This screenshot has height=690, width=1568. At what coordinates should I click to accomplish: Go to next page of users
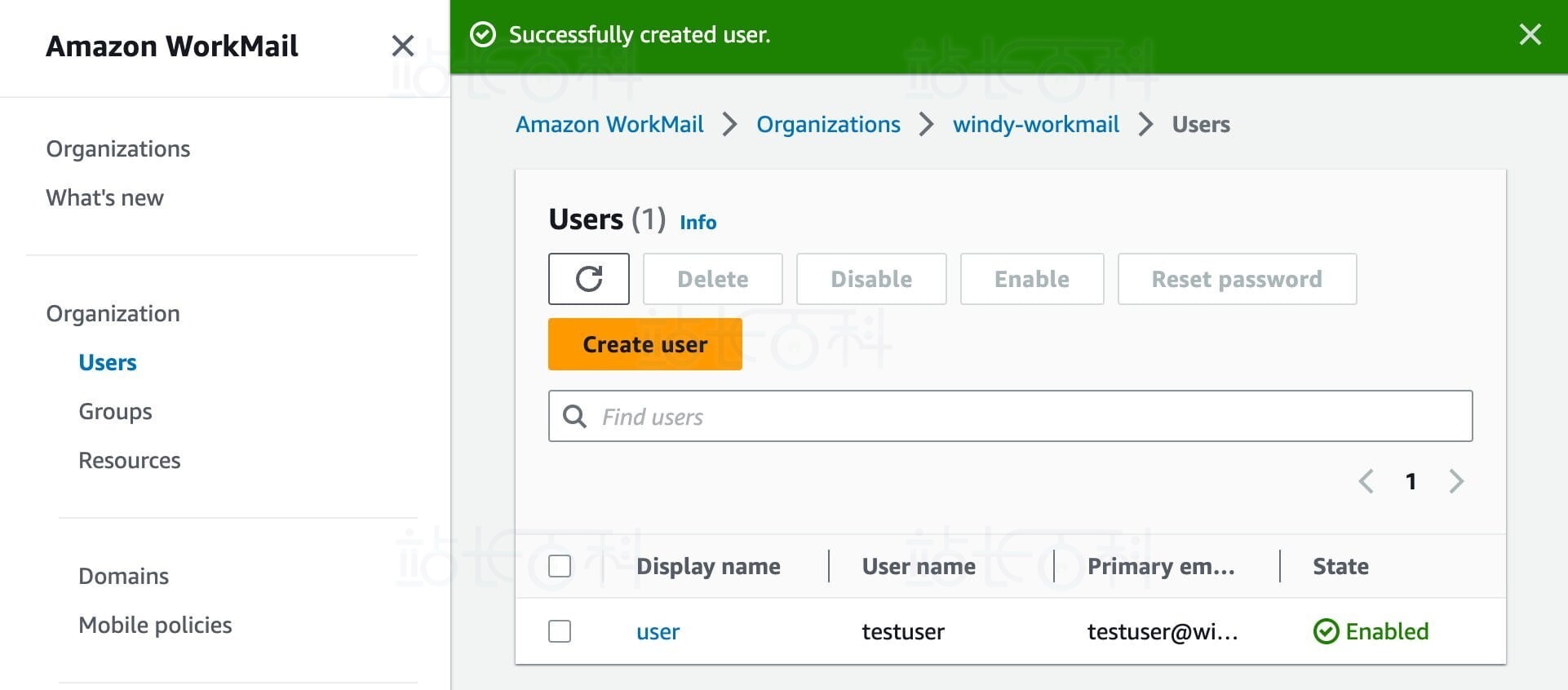pos(1456,481)
